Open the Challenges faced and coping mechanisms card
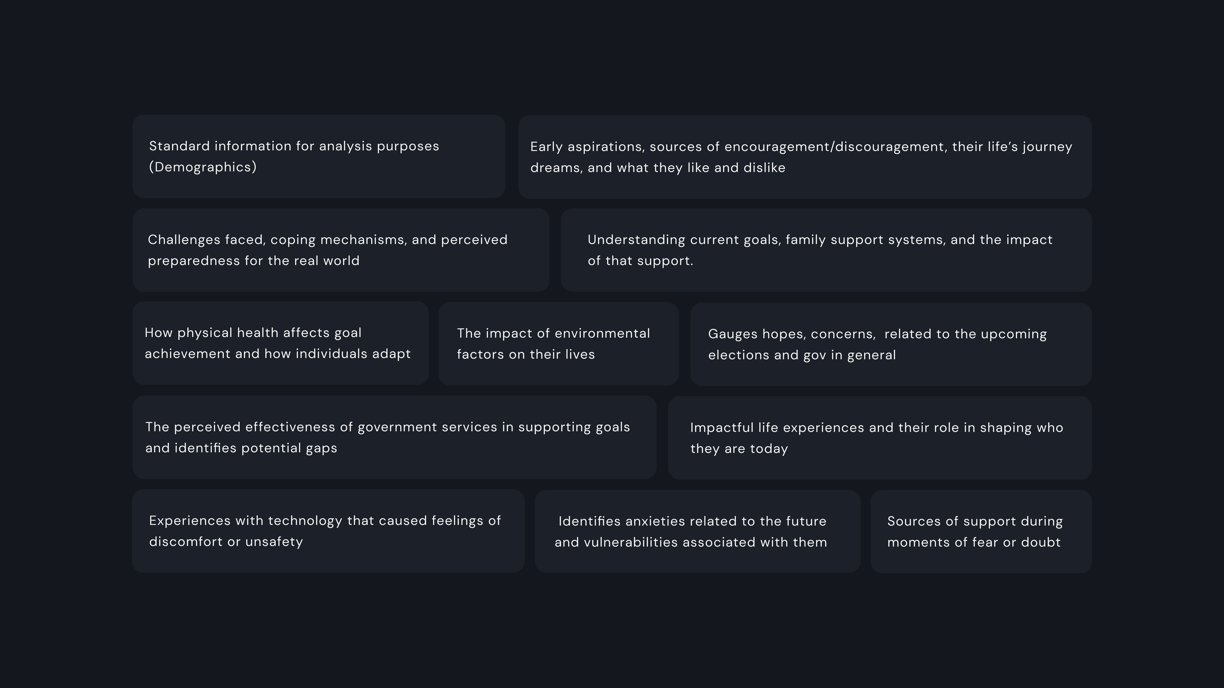Viewport: 1224px width, 688px height. click(341, 250)
